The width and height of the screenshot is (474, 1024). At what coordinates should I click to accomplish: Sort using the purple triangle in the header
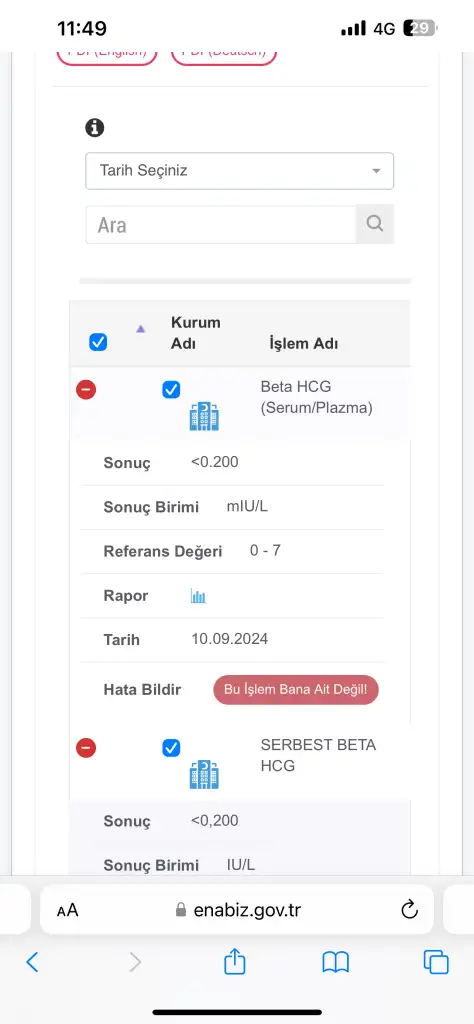(x=140, y=328)
